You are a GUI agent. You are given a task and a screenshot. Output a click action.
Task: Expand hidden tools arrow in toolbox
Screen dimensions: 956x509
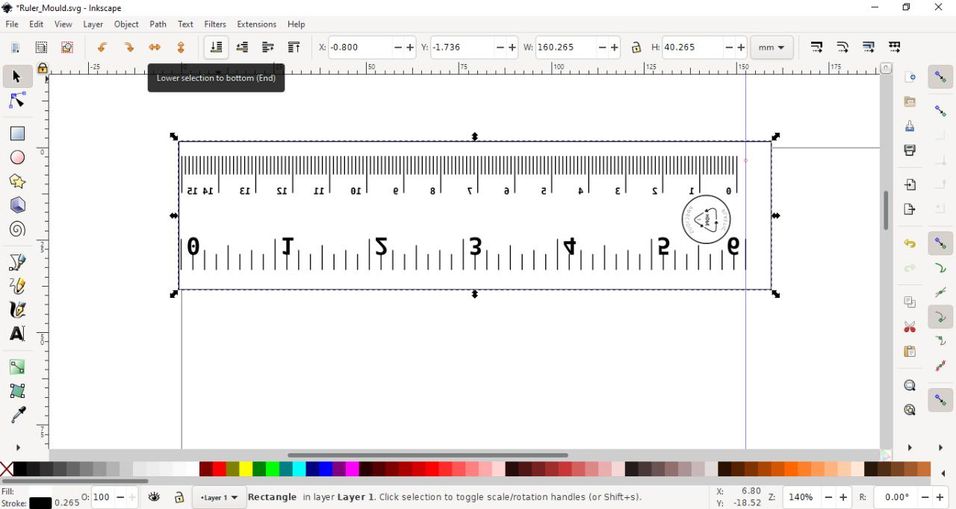pos(18,447)
